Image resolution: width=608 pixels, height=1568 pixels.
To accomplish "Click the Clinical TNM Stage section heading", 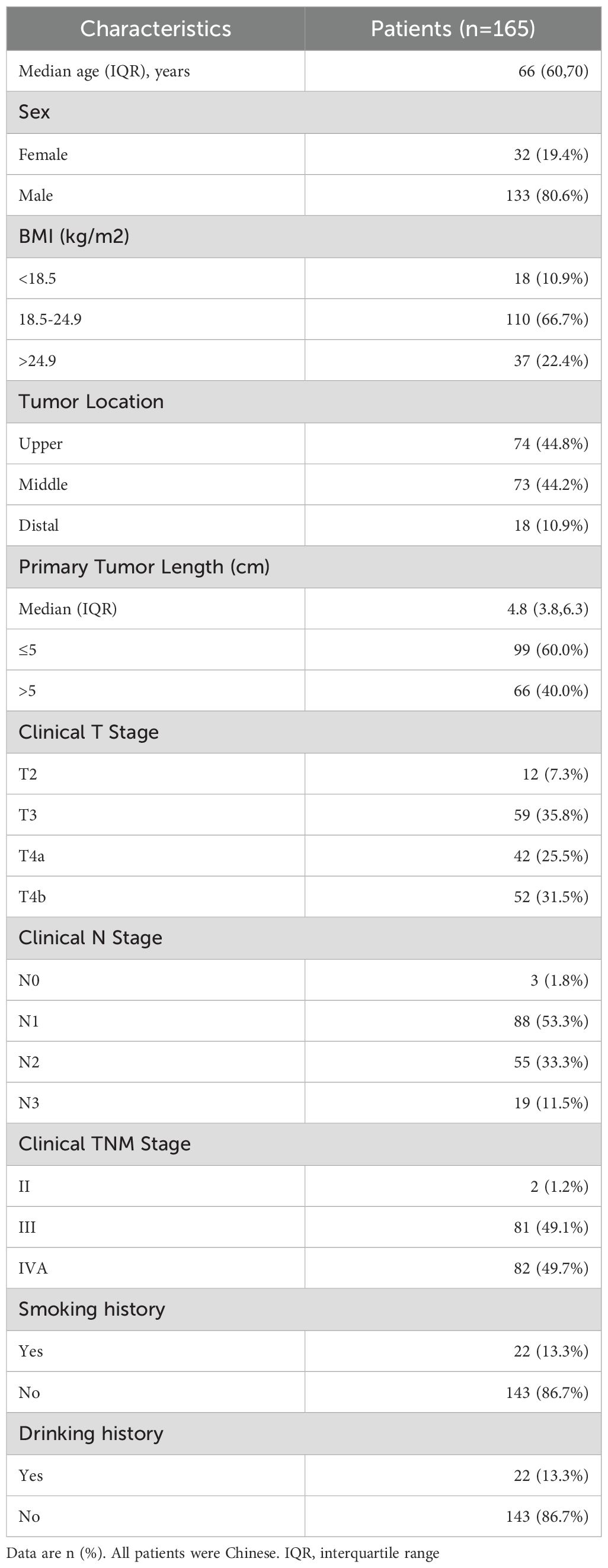I will pyautogui.click(x=104, y=1144).
